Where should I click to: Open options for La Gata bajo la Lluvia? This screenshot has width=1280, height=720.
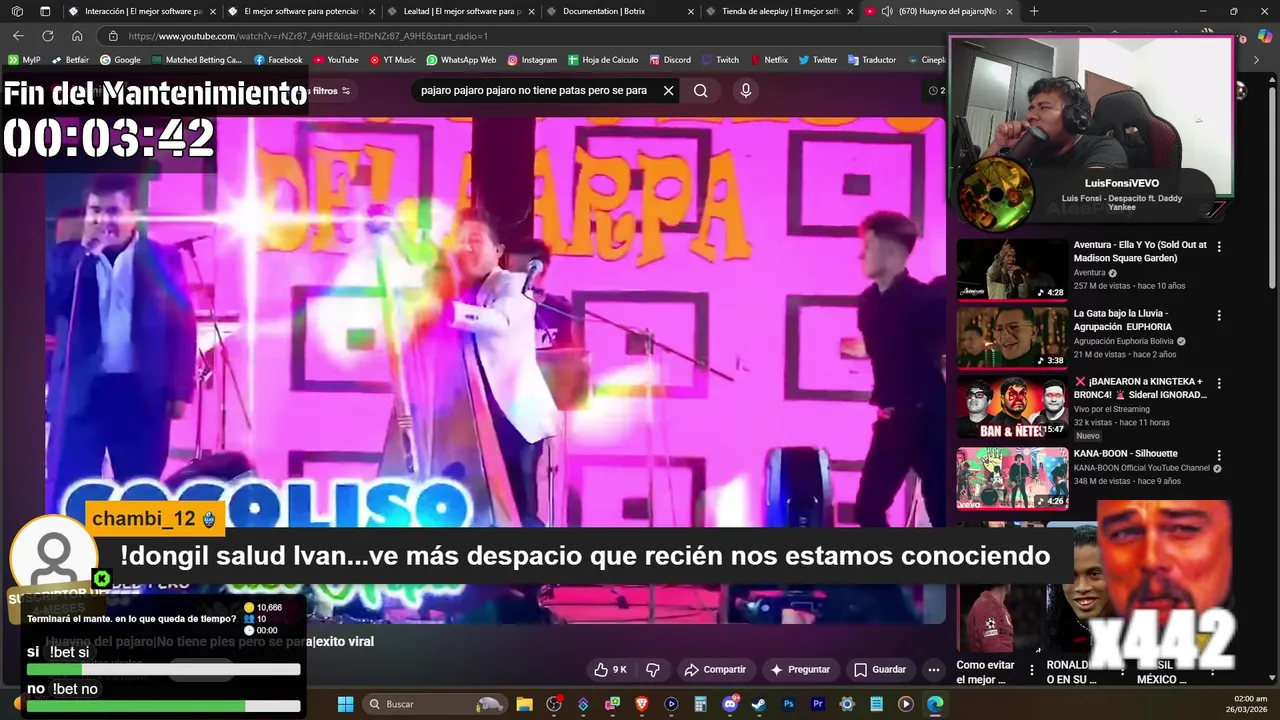(x=1218, y=315)
